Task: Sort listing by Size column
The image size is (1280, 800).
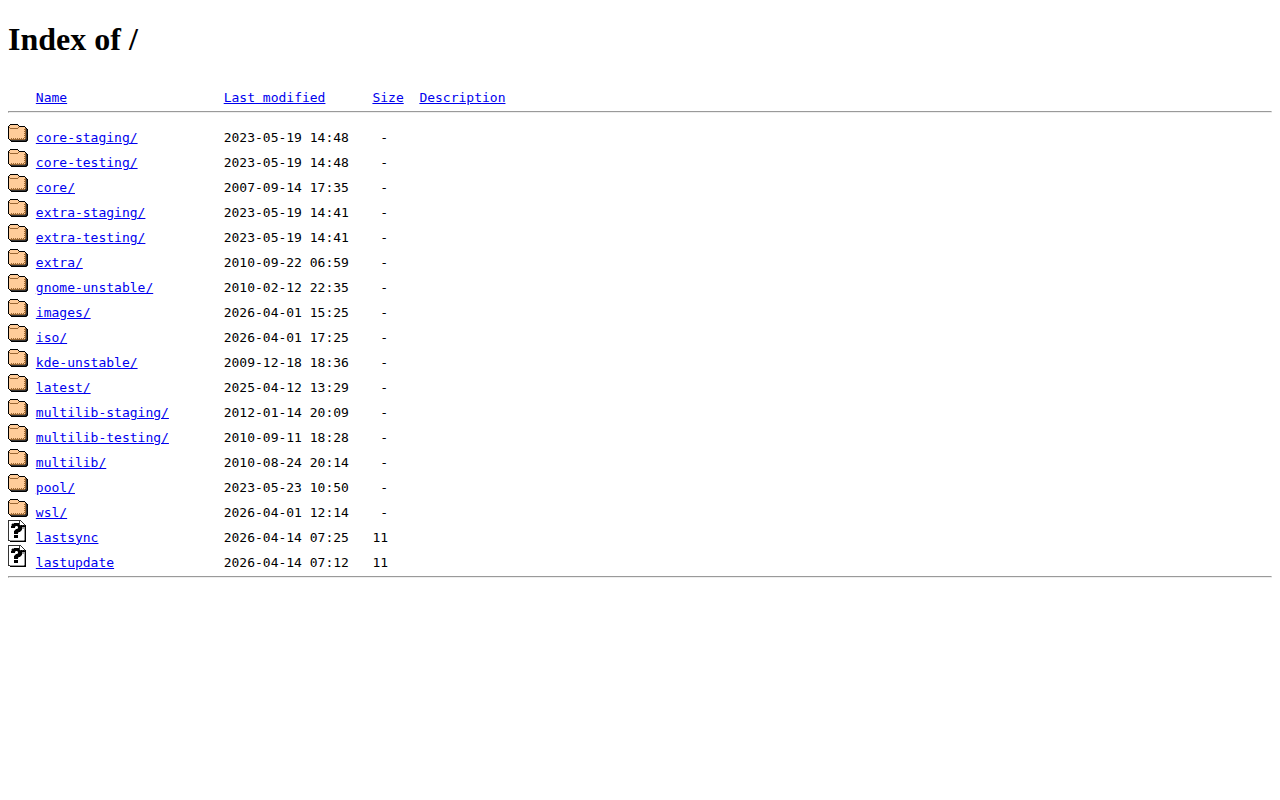Action: [388, 97]
